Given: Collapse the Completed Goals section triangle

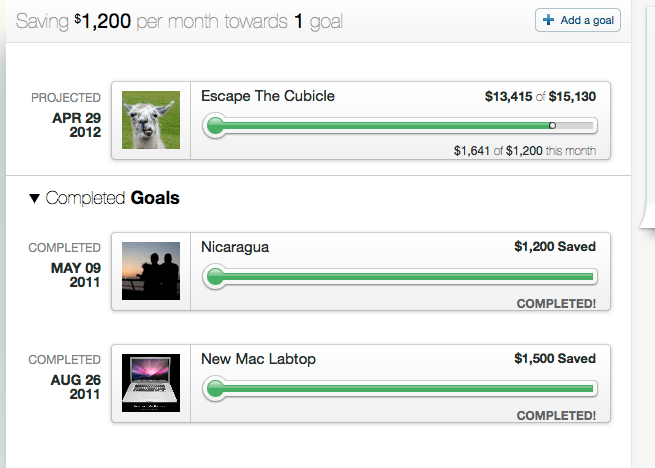Looking at the screenshot, I should point(35,199).
